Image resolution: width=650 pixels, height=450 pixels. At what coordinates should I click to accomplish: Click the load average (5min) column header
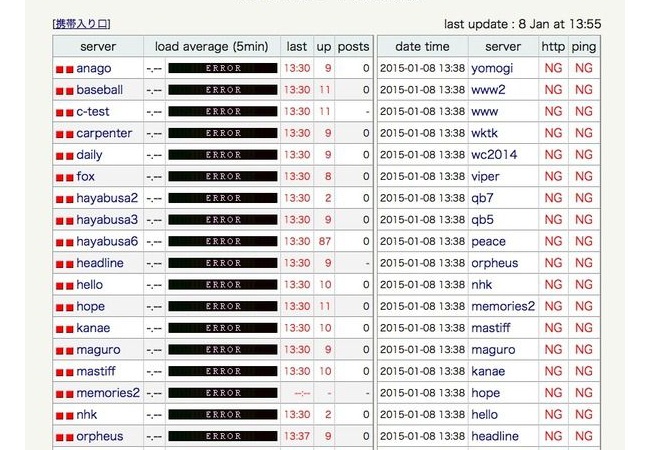(212, 46)
